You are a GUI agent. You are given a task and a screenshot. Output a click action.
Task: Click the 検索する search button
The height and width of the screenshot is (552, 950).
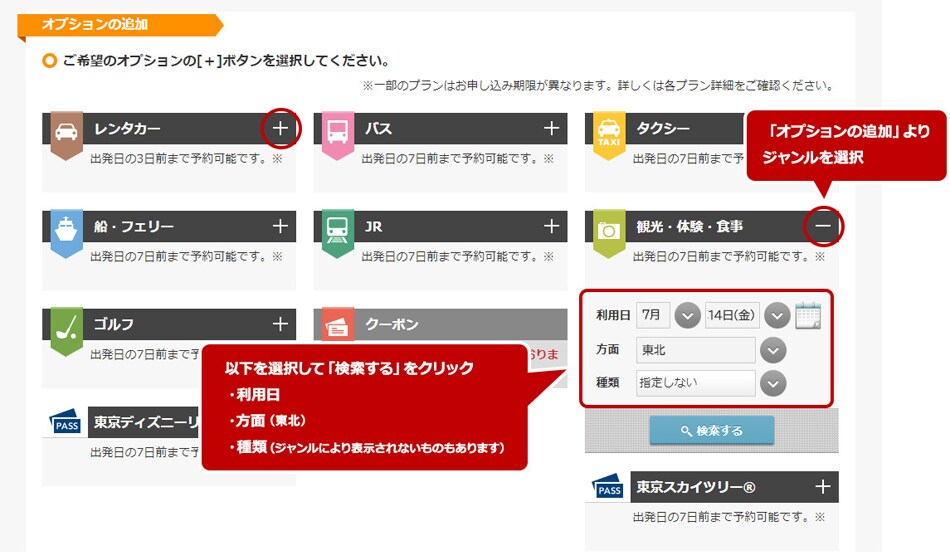click(711, 430)
